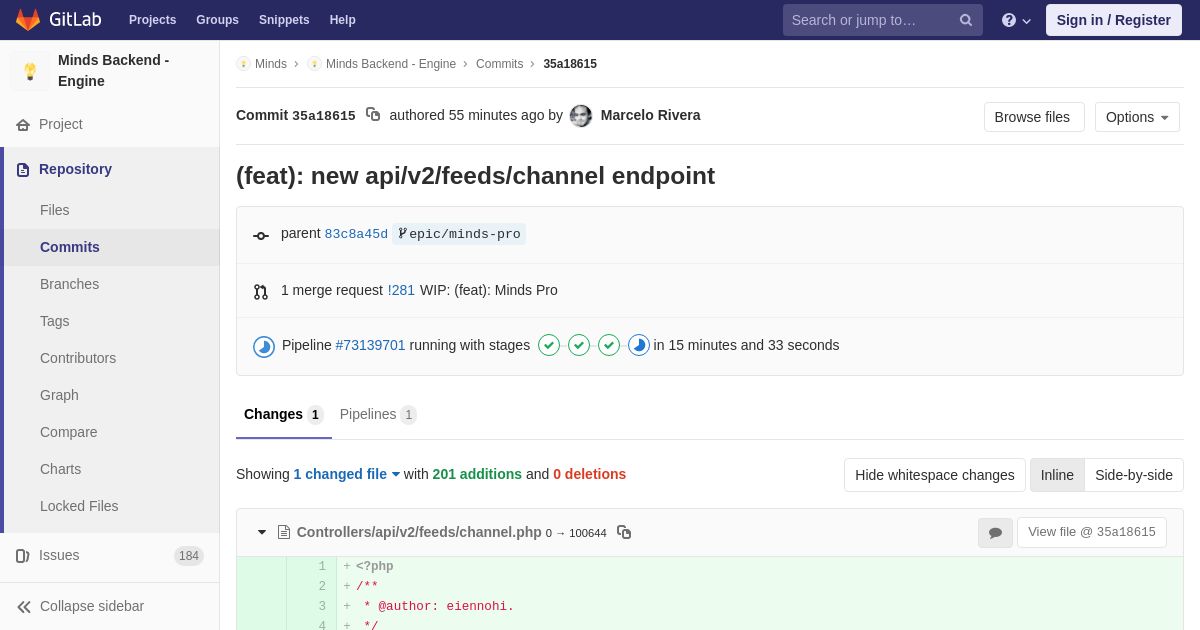Open the Groups menu
Viewport: 1200px width, 630px height.
click(217, 20)
